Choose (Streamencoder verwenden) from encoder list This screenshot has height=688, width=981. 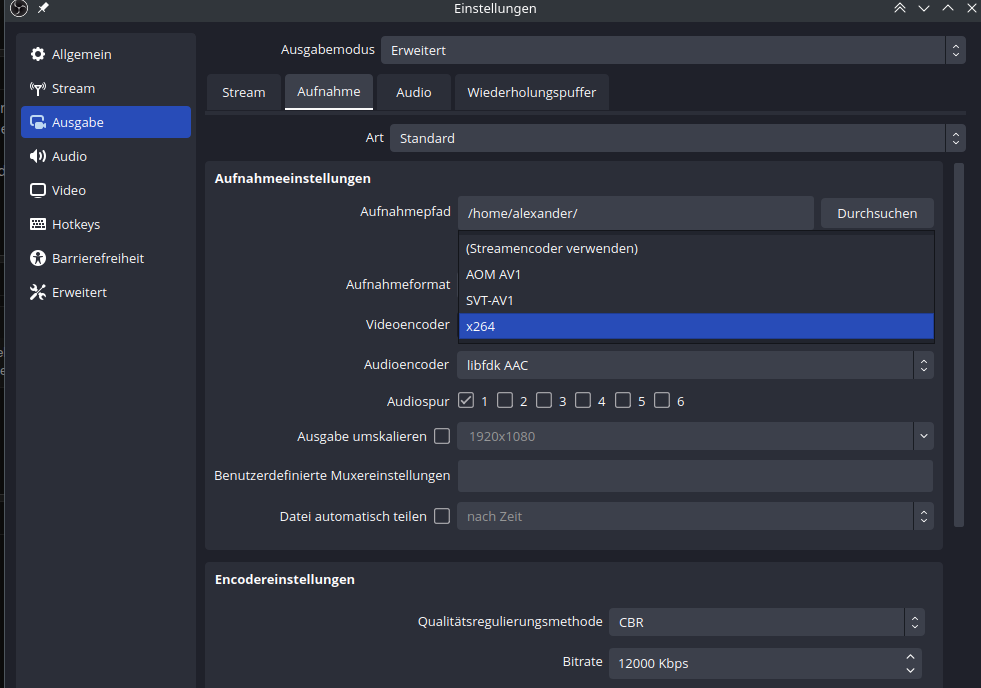(696, 248)
